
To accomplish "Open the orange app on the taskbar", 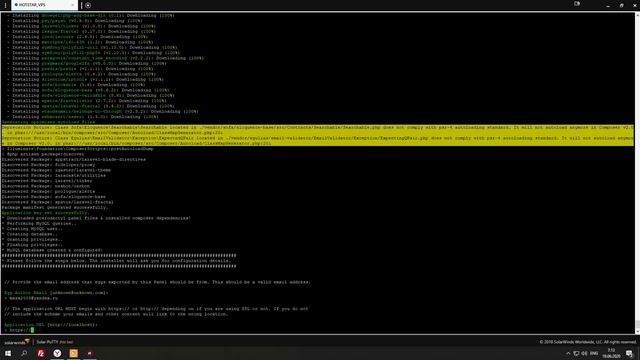I will pos(73,353).
